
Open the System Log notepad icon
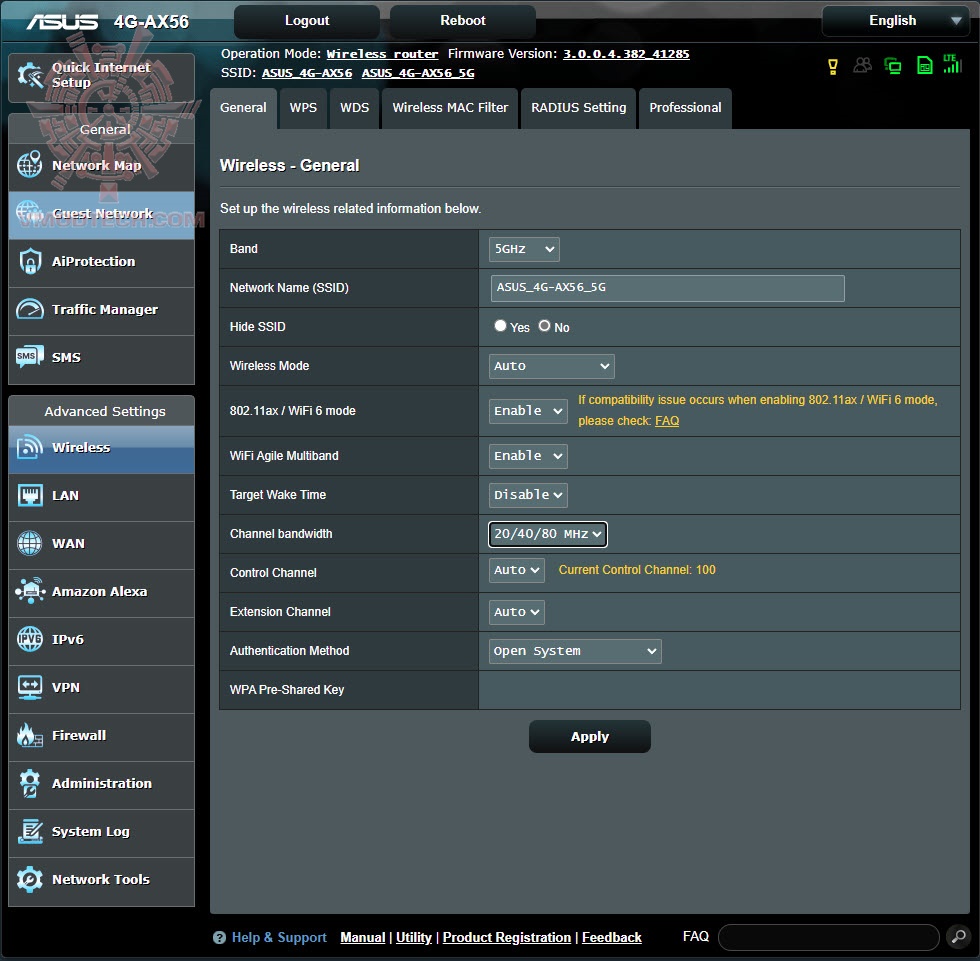pyautogui.click(x=29, y=831)
